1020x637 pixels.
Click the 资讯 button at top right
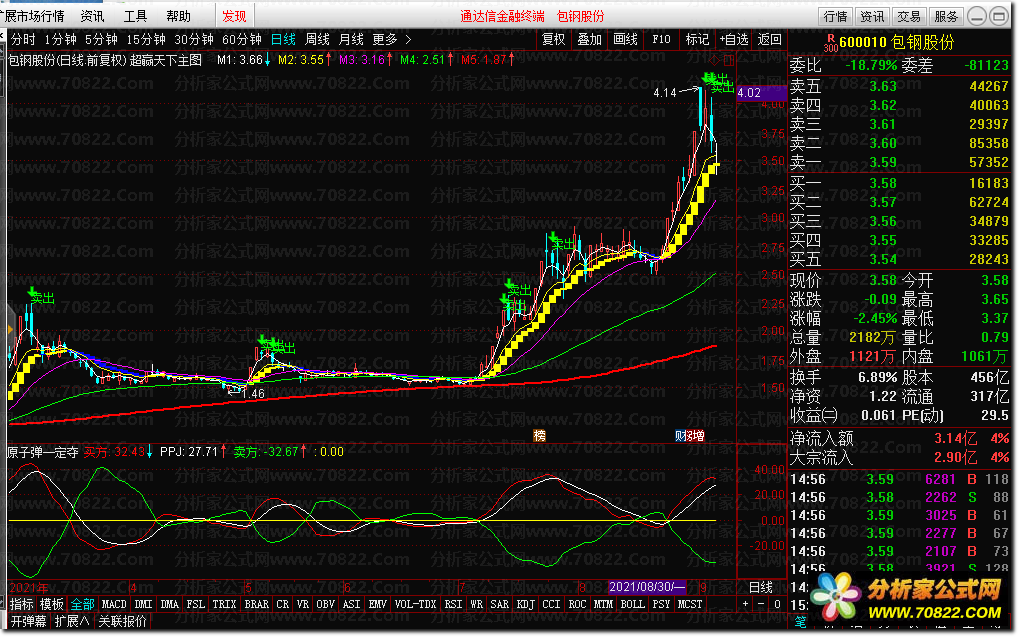pos(872,16)
